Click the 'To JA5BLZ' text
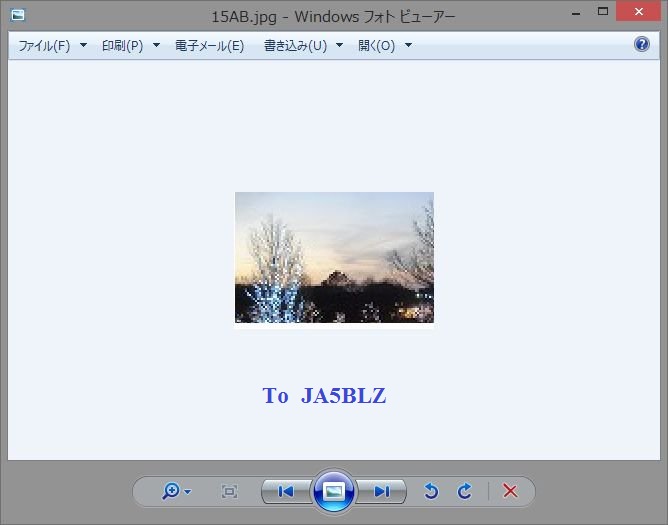The width and height of the screenshot is (668, 525). (324, 395)
